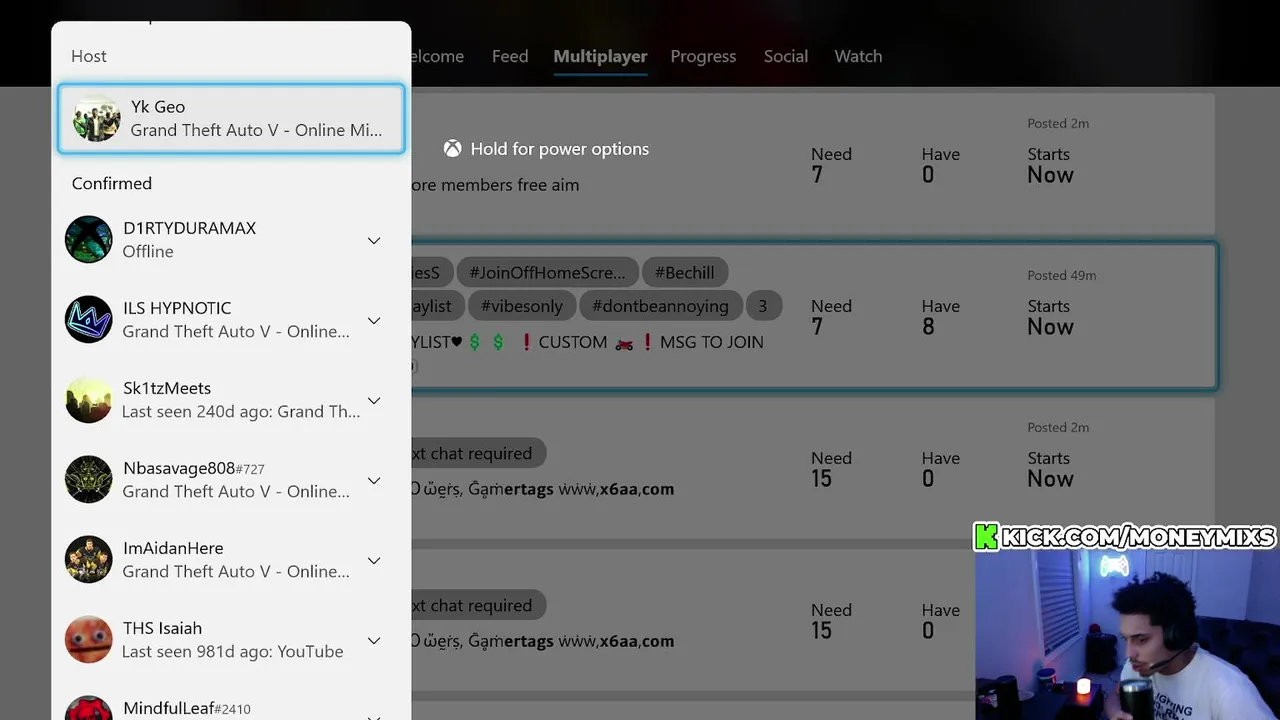Click Sk1tzMeets gamertag text
The image size is (1280, 720).
[167, 388]
